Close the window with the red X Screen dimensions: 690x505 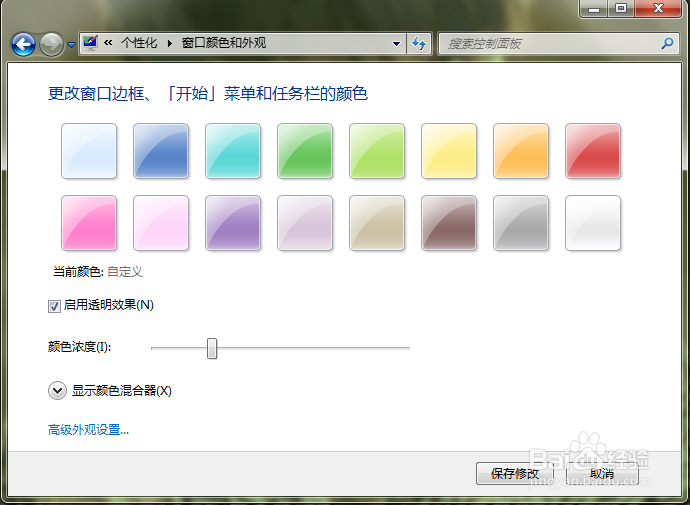click(x=658, y=8)
